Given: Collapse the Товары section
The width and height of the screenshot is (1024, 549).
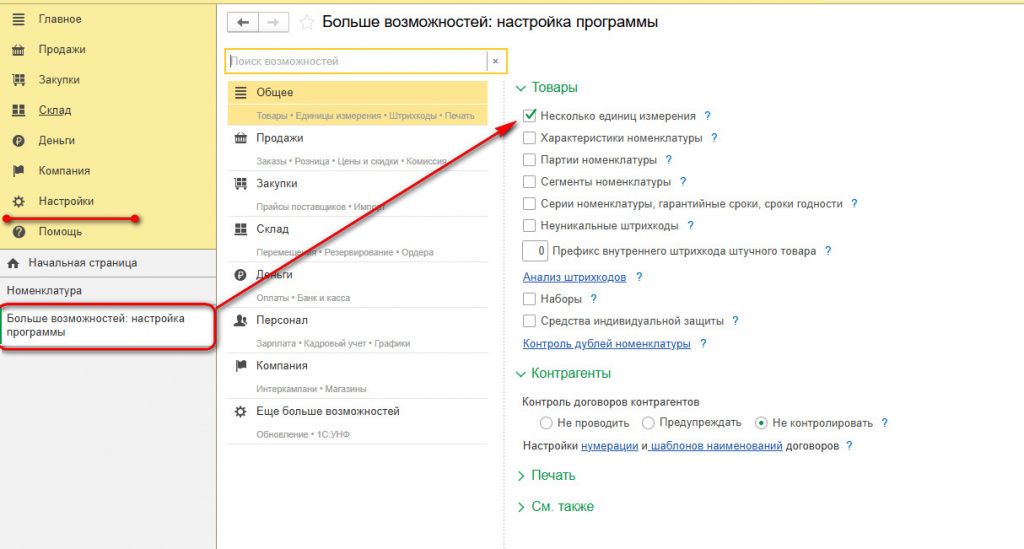Looking at the screenshot, I should pyautogui.click(x=520, y=88).
